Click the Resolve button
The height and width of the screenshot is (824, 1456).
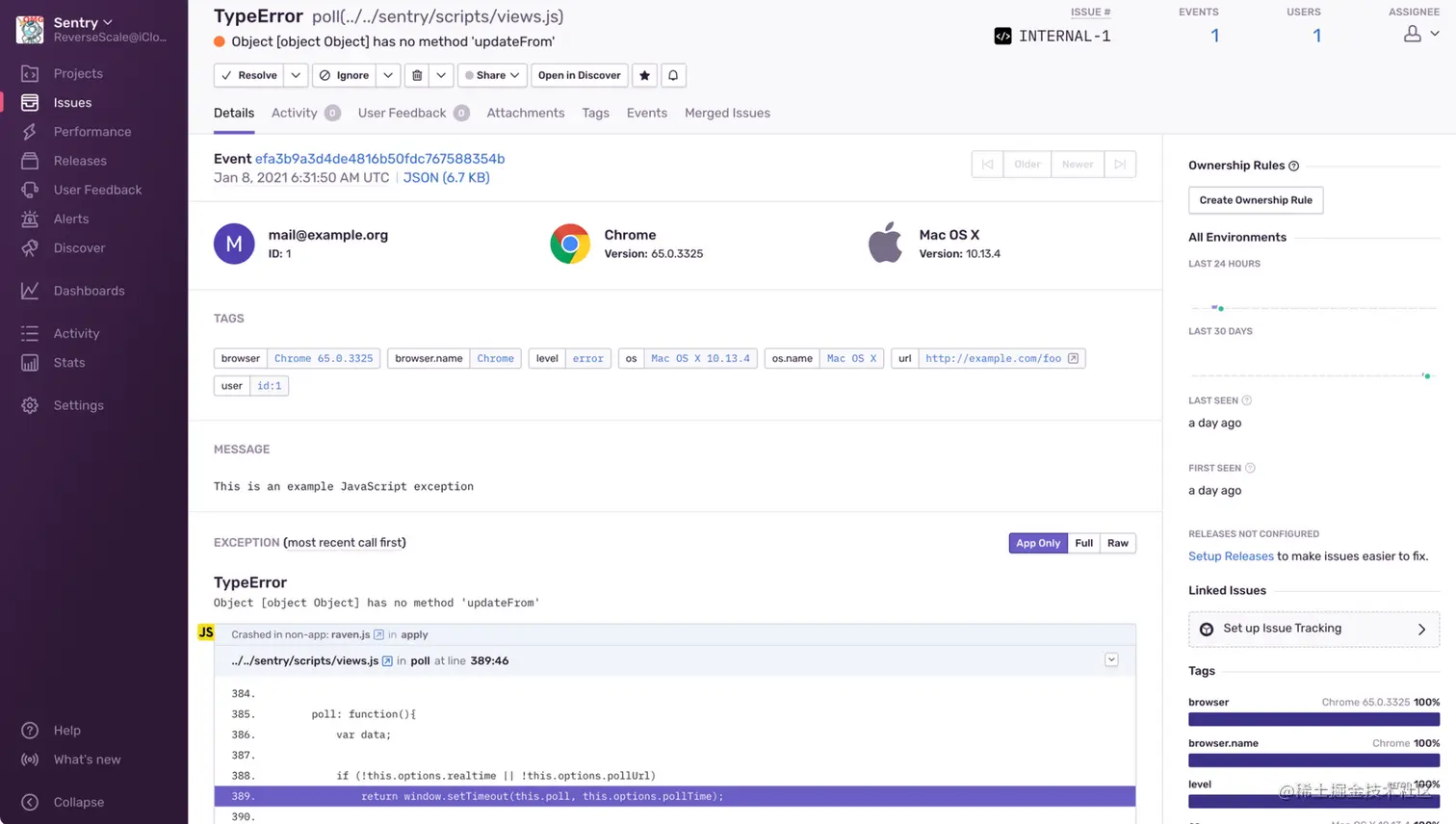pyautogui.click(x=249, y=75)
